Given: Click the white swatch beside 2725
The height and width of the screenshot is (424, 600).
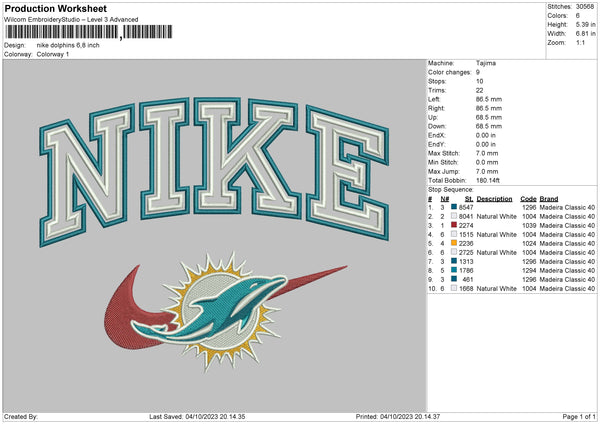Looking at the screenshot, I should coord(454,252).
